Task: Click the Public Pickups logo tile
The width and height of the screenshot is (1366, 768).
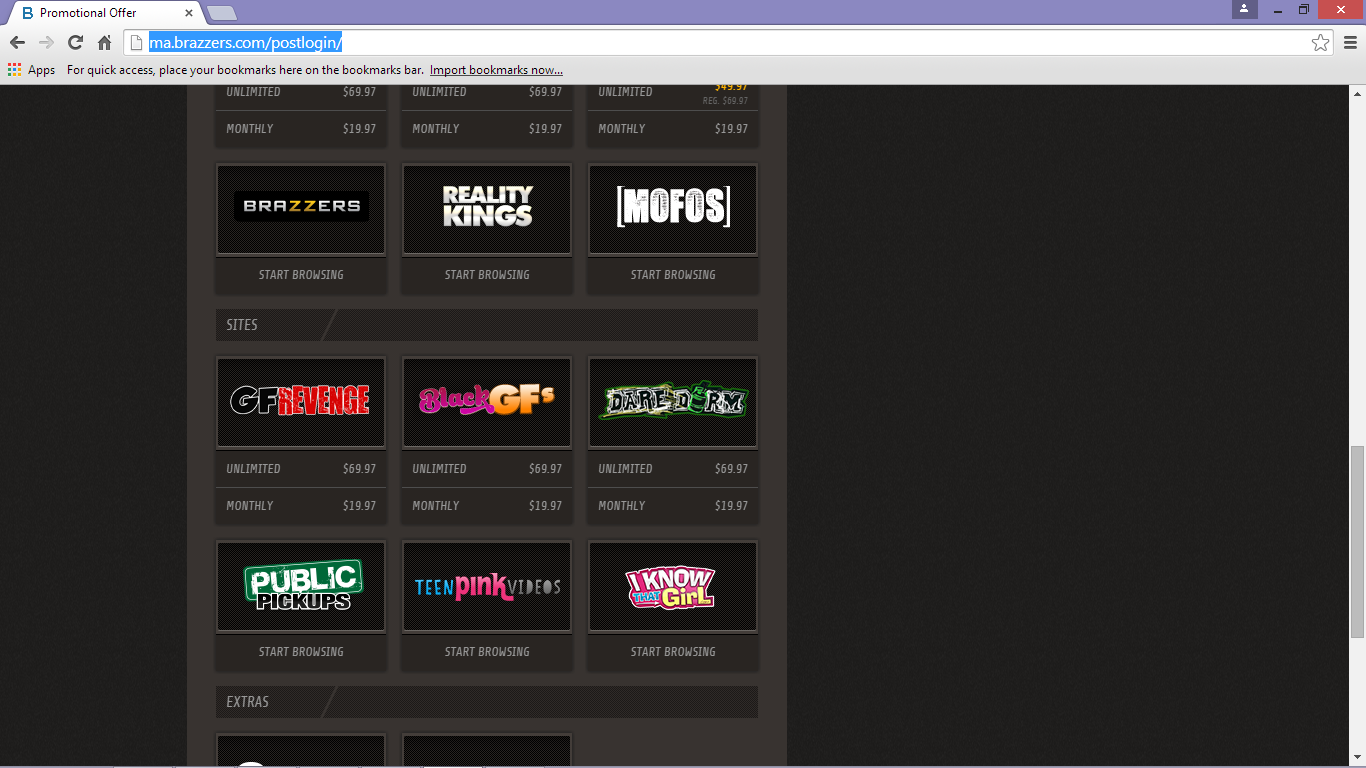Action: 301,586
